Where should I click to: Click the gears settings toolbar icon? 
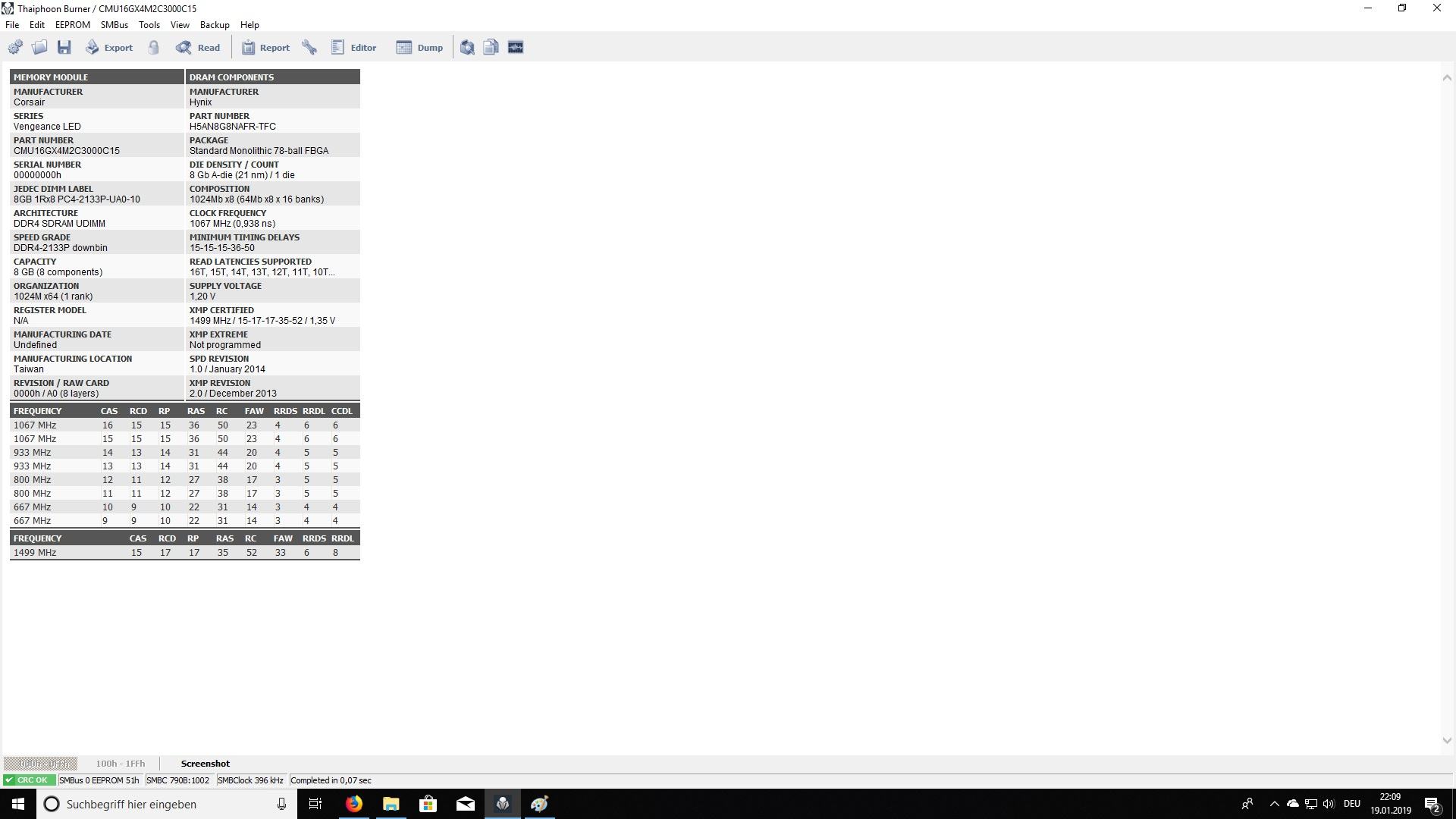15,48
